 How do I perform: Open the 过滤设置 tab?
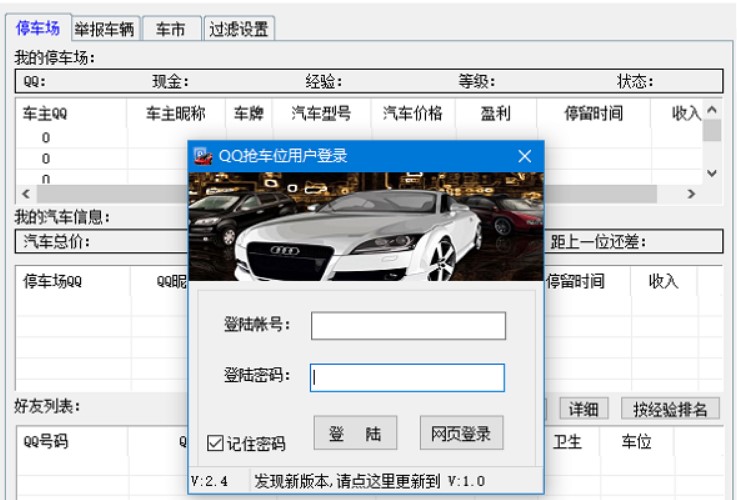(x=239, y=30)
